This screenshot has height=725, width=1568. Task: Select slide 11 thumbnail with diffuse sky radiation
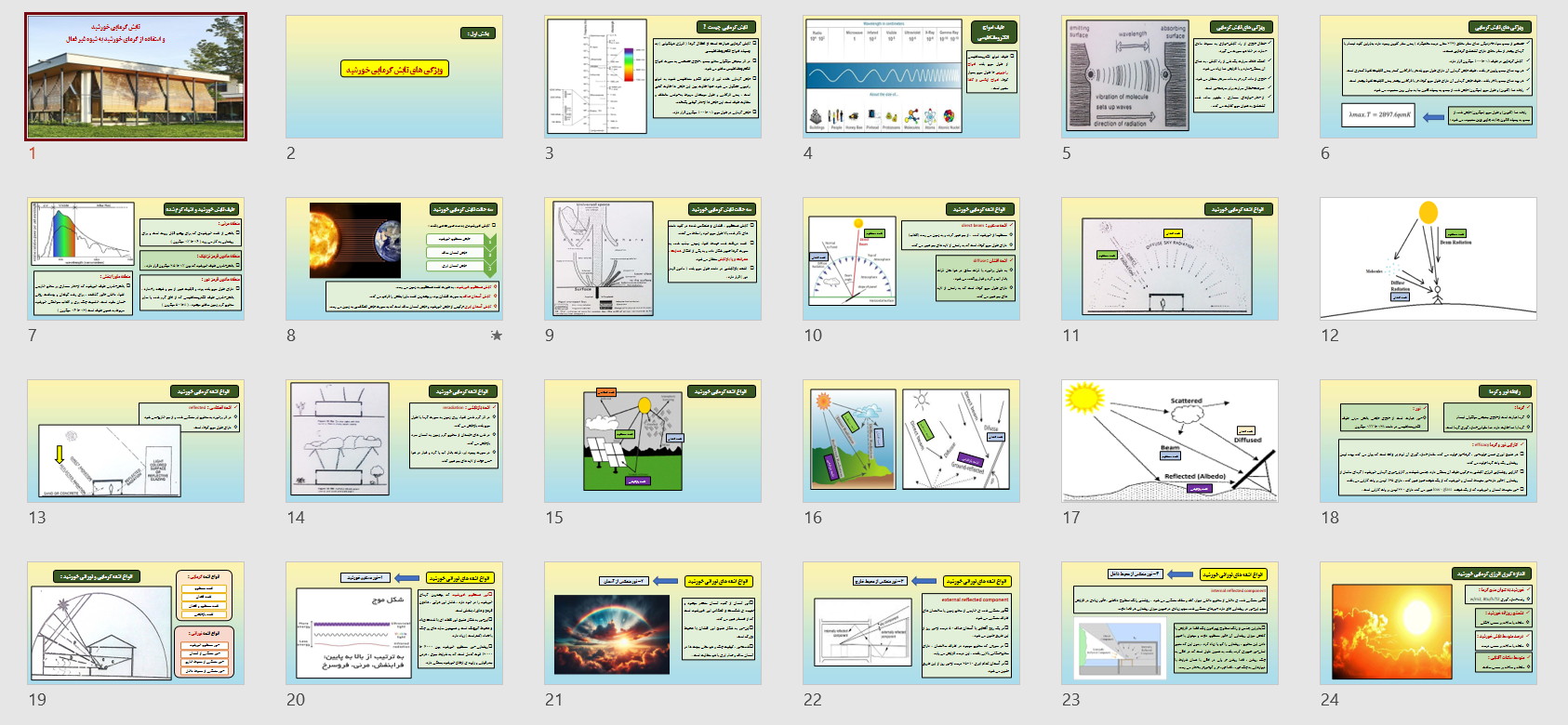pyautogui.click(x=1170, y=258)
